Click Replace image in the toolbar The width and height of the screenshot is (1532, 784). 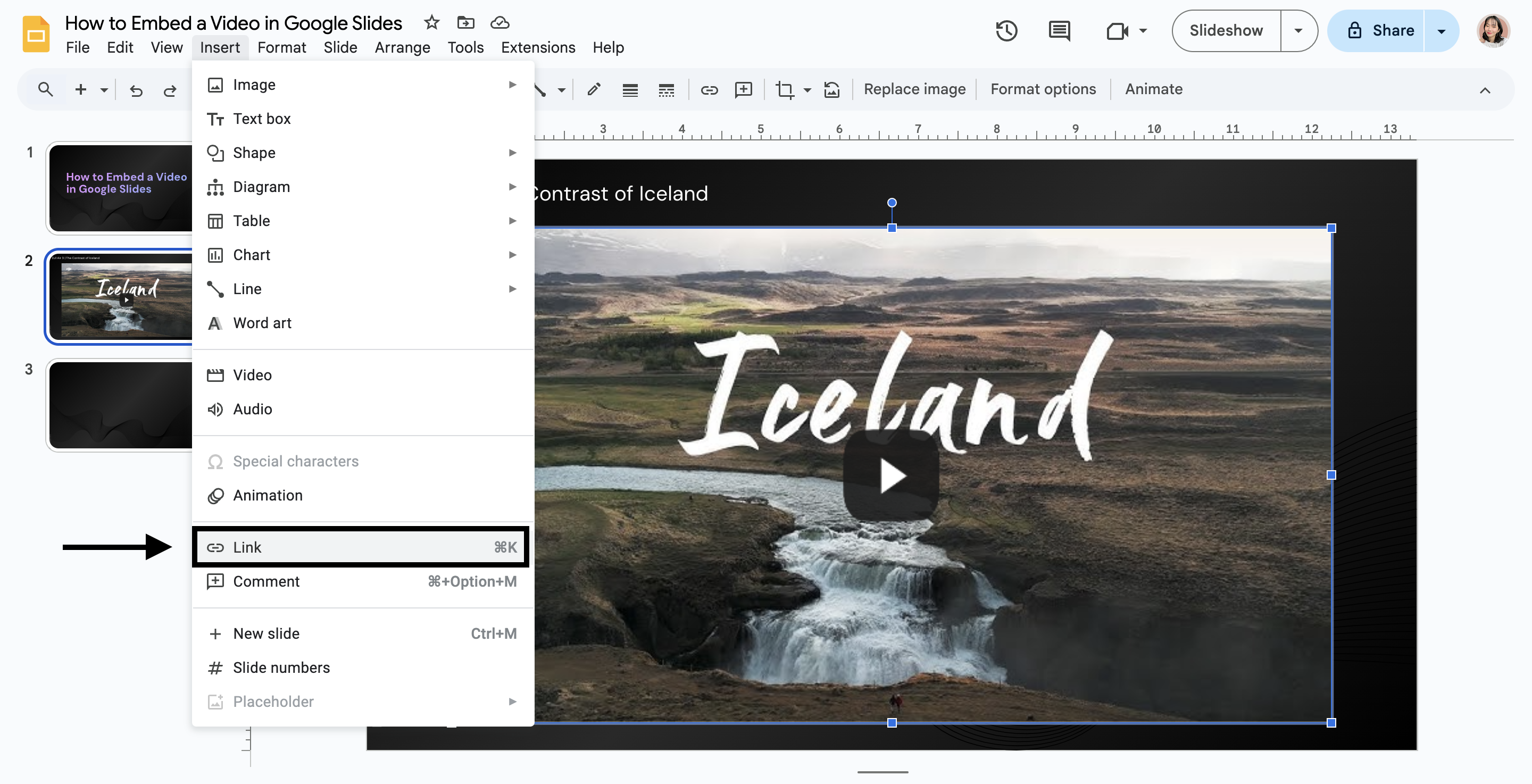pos(914,89)
